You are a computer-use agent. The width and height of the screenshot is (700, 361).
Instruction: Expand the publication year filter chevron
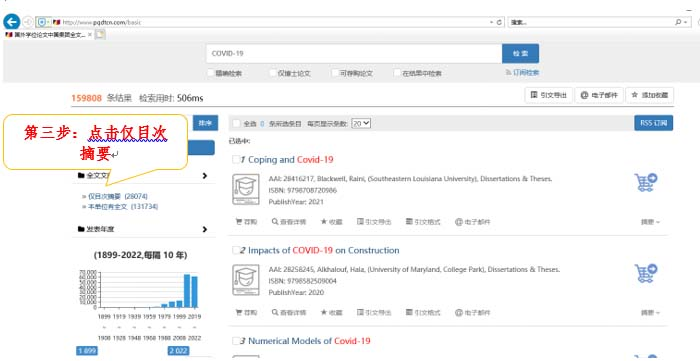[204, 229]
